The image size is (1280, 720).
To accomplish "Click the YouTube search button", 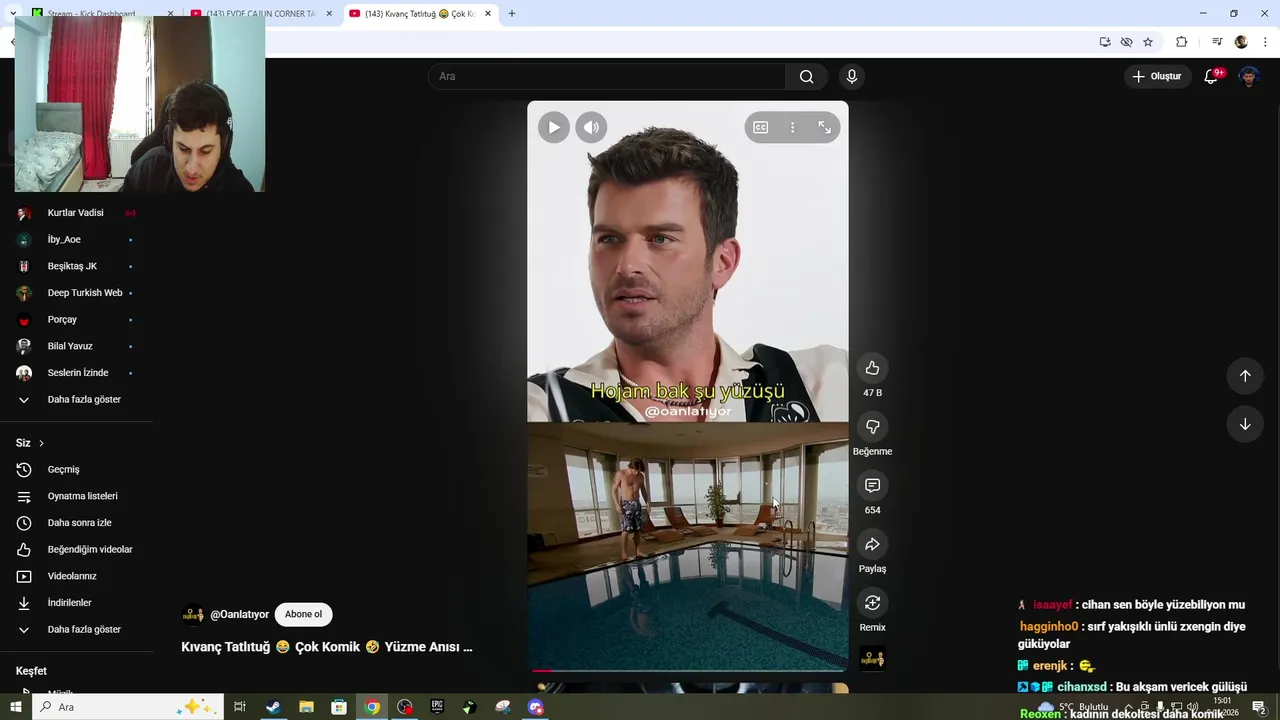I will click(x=806, y=76).
